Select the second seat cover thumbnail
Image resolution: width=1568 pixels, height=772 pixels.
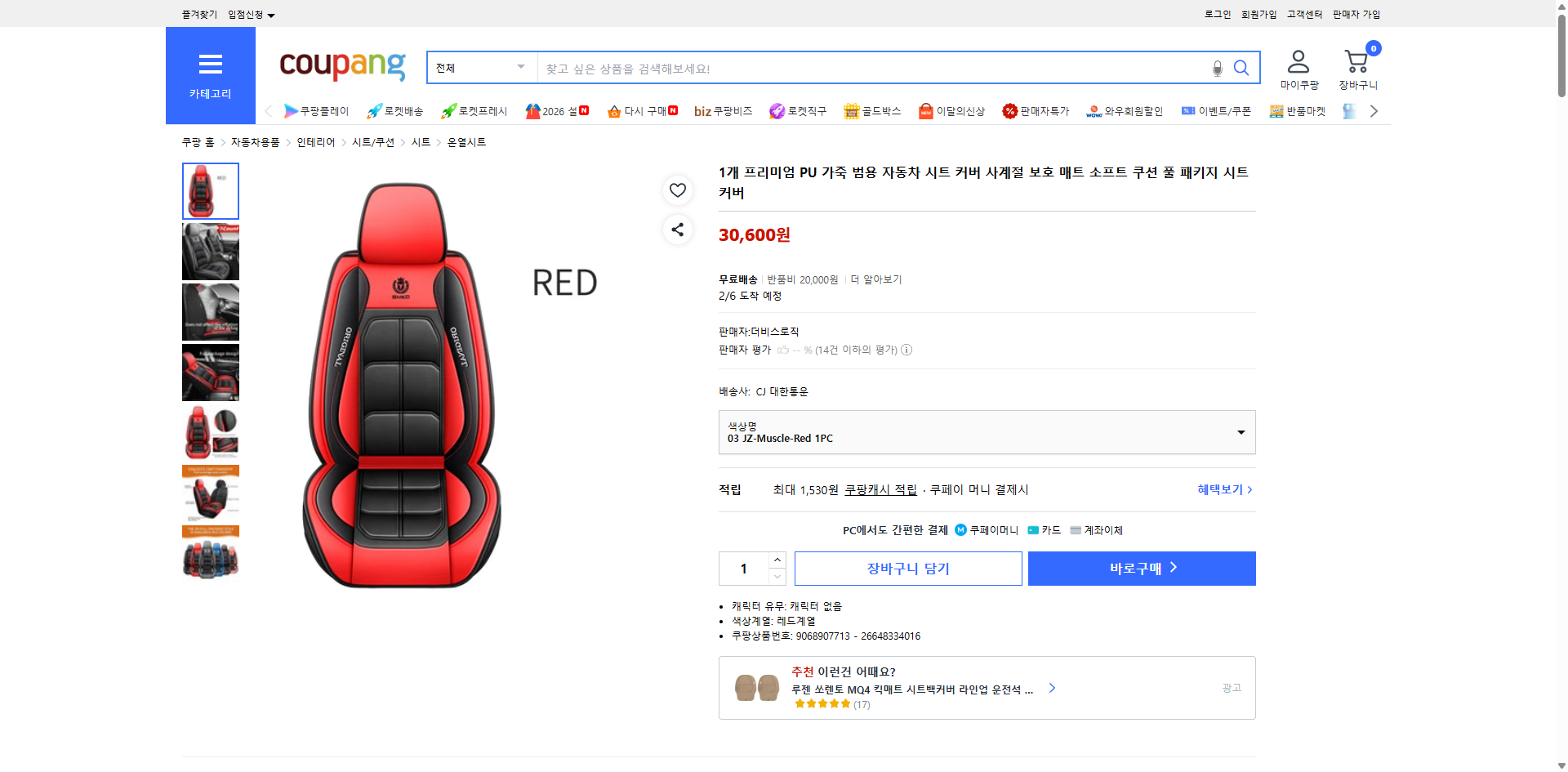click(x=210, y=252)
